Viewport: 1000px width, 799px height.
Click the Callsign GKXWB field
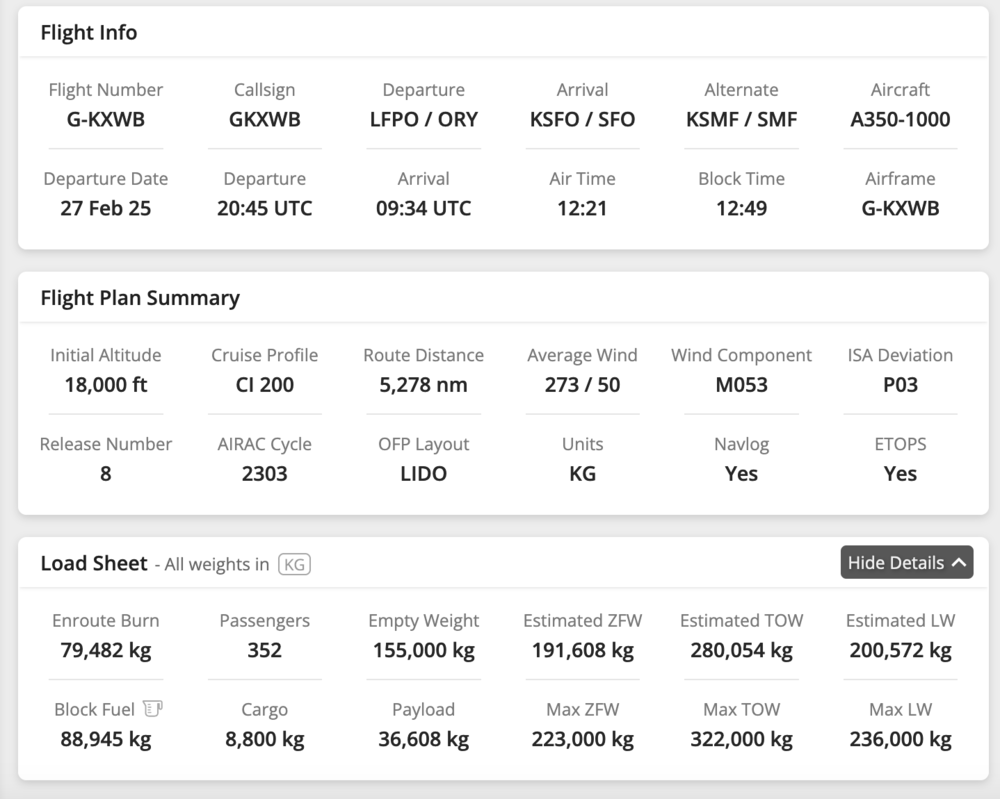[x=264, y=119]
